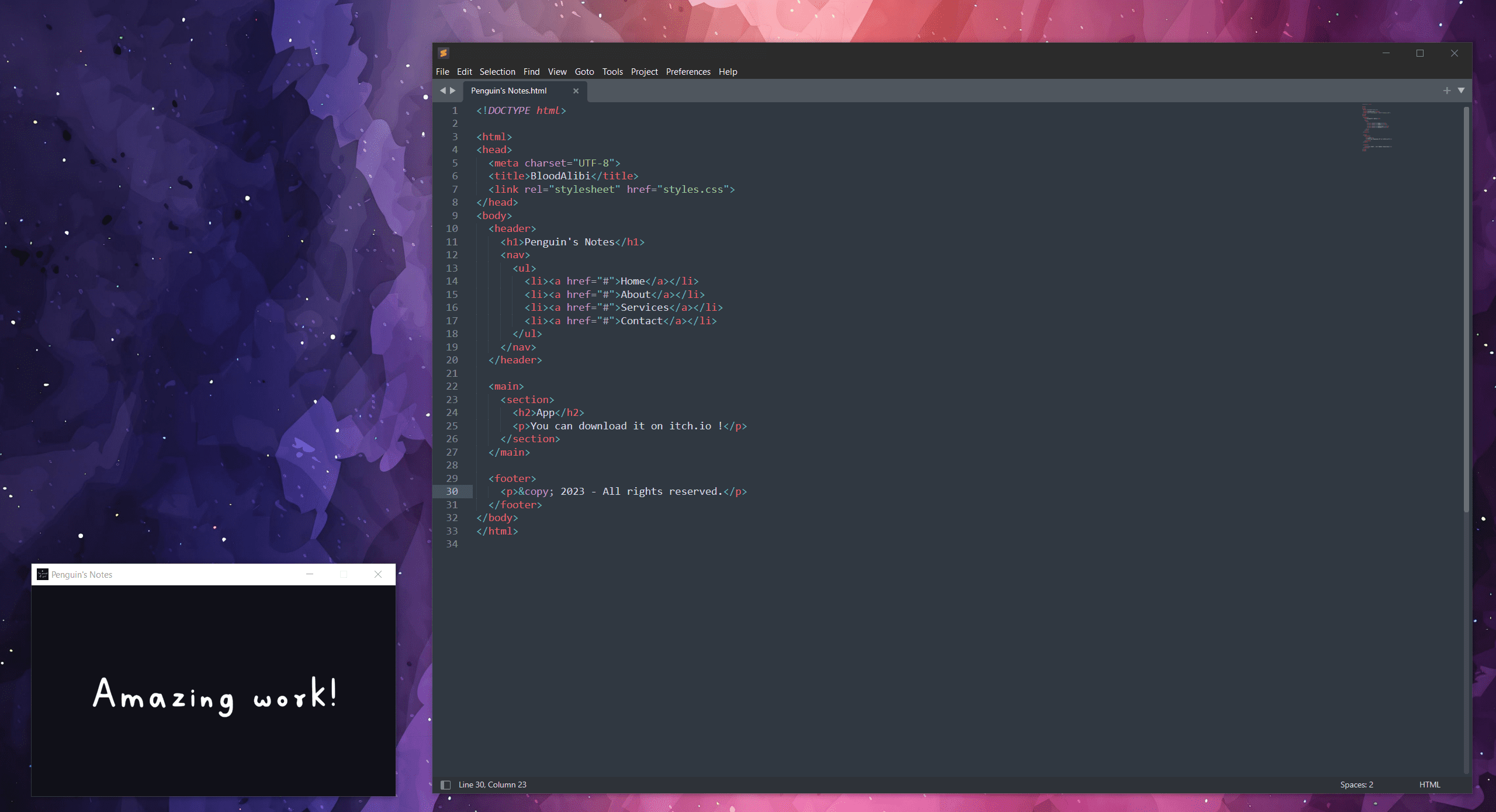
Task: Click the Sublime Text logo icon
Action: tap(444, 53)
